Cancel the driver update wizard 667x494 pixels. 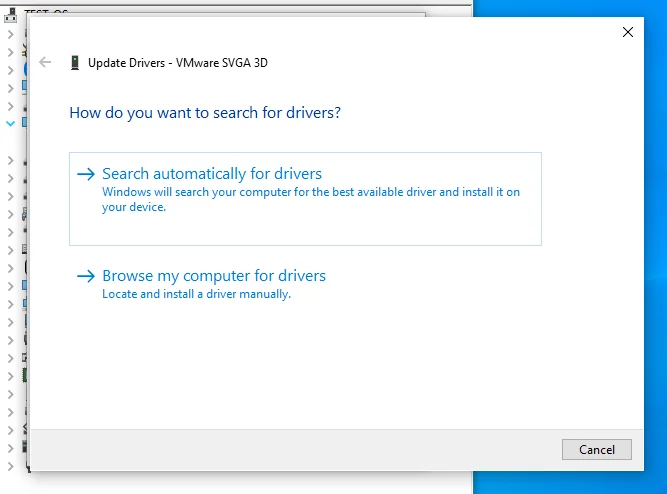coord(596,449)
